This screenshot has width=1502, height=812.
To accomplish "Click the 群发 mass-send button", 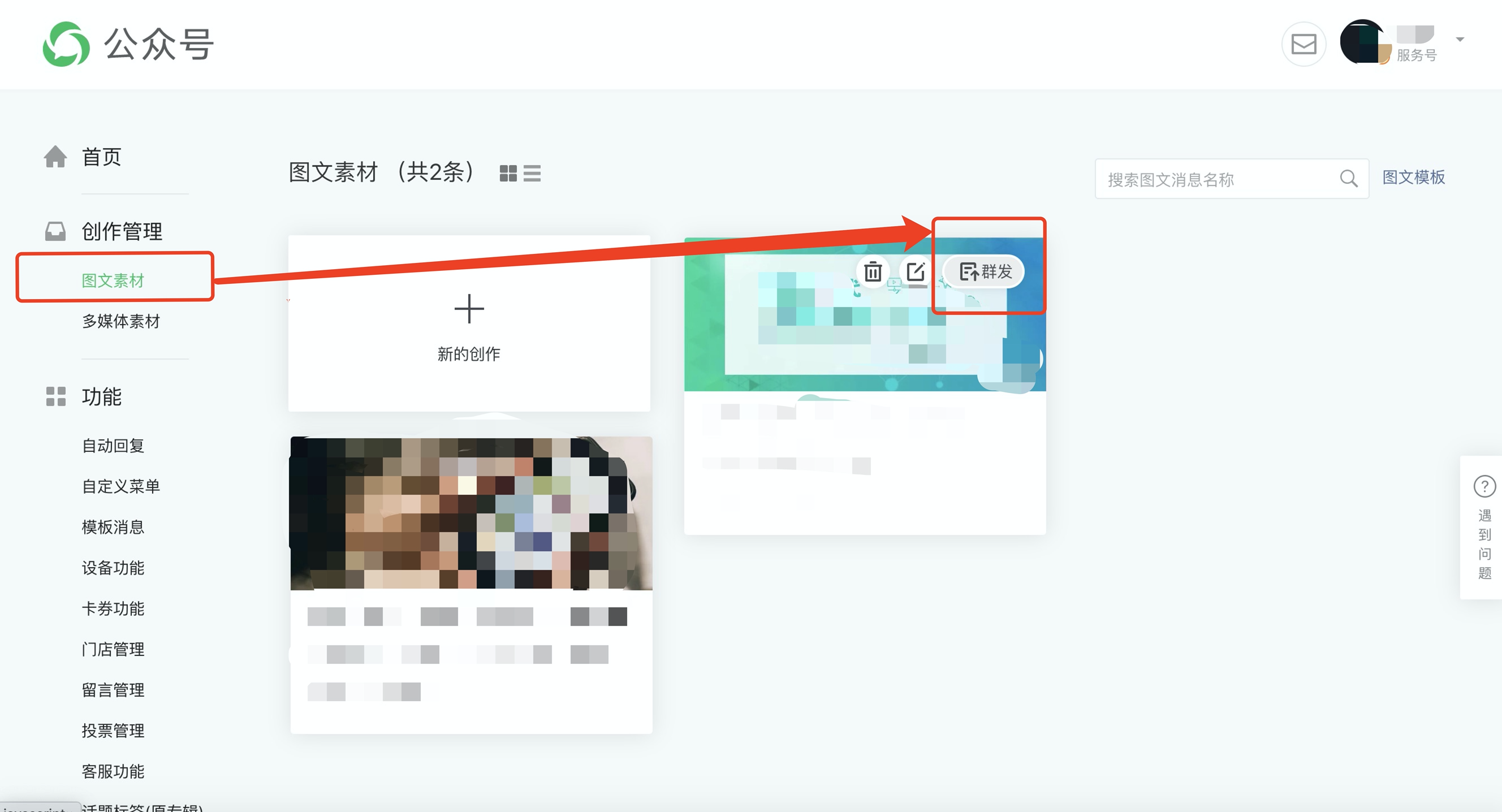I will (985, 271).
